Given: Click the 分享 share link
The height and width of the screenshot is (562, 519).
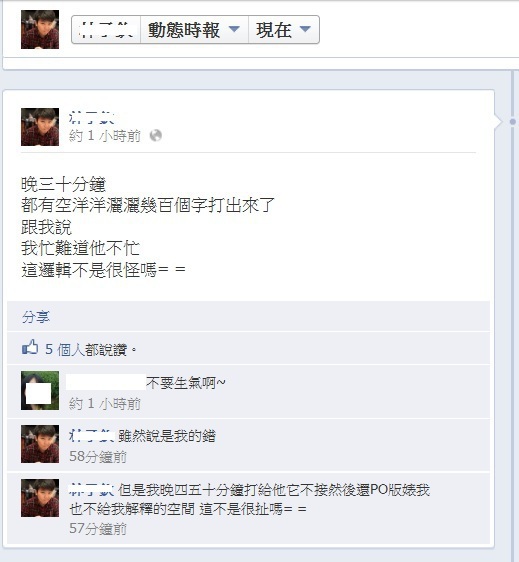Looking at the screenshot, I should tap(35, 317).
